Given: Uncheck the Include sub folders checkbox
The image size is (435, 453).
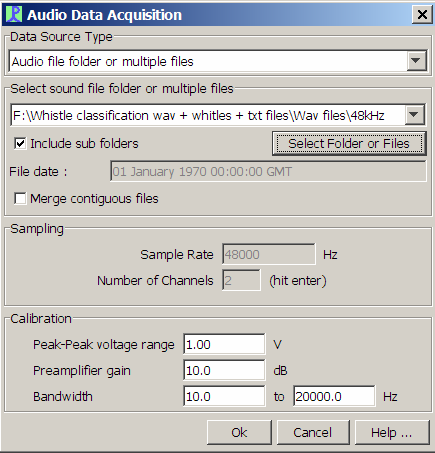Looking at the screenshot, I should [20, 144].
